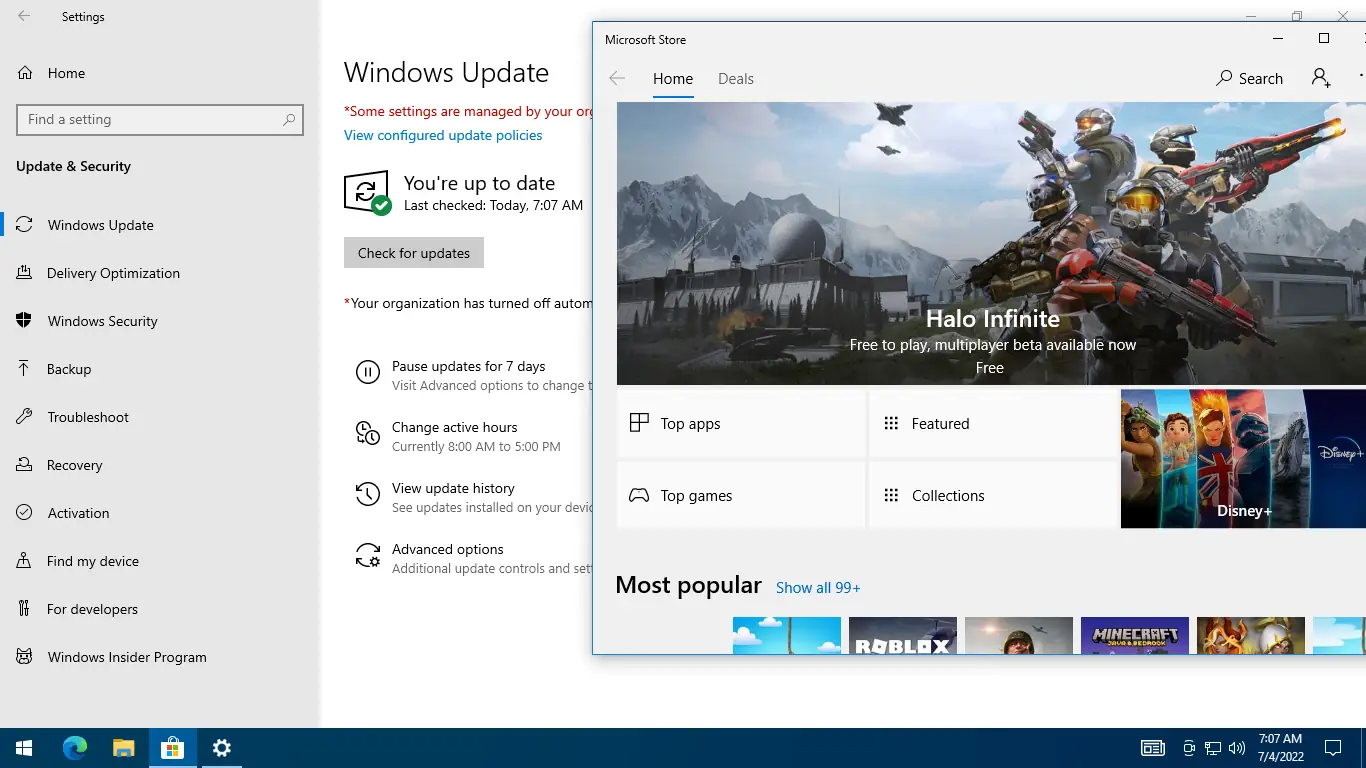The height and width of the screenshot is (768, 1366).
Task: Open the Featured section
Action: click(993, 424)
